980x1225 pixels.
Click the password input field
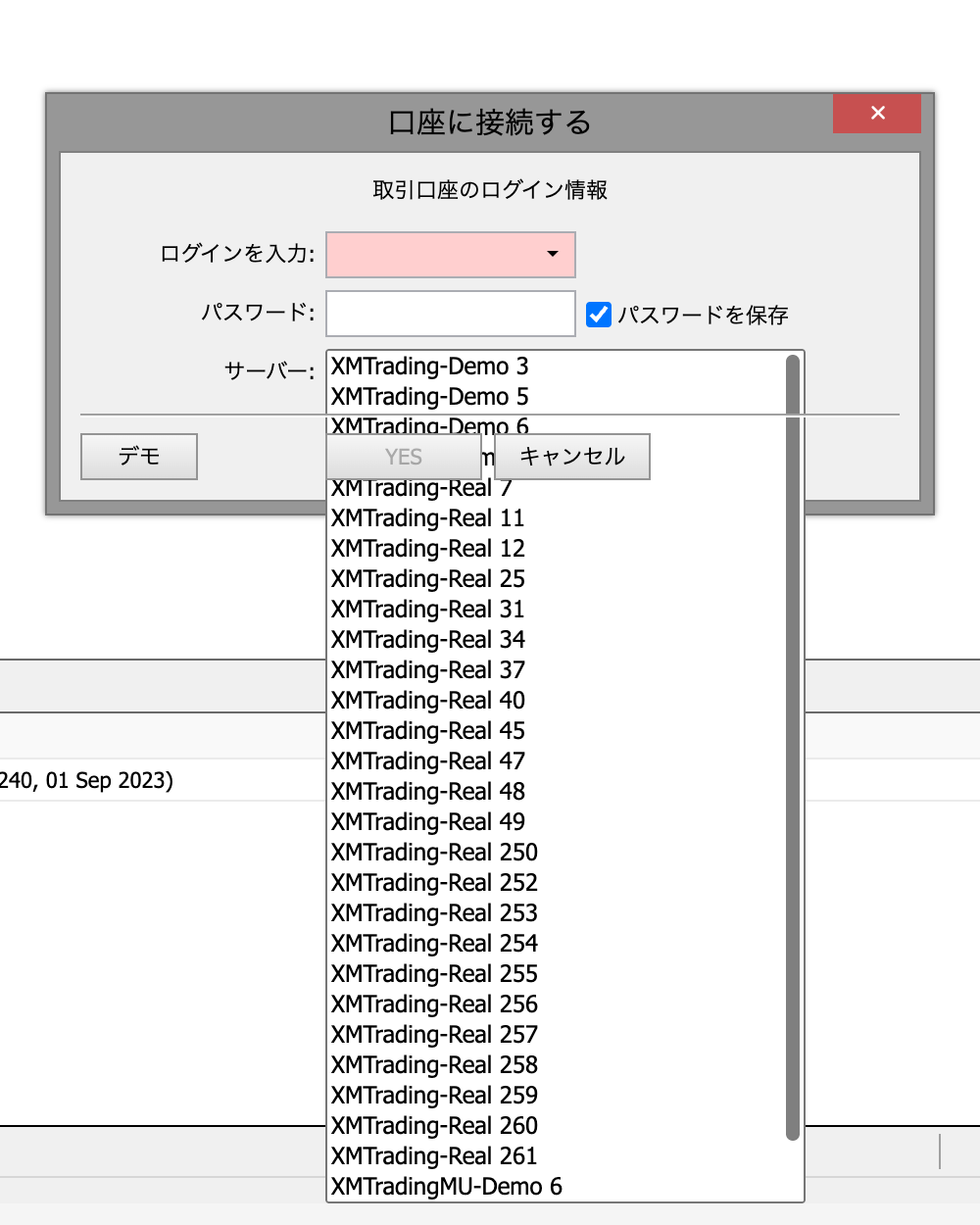pyautogui.click(x=451, y=314)
